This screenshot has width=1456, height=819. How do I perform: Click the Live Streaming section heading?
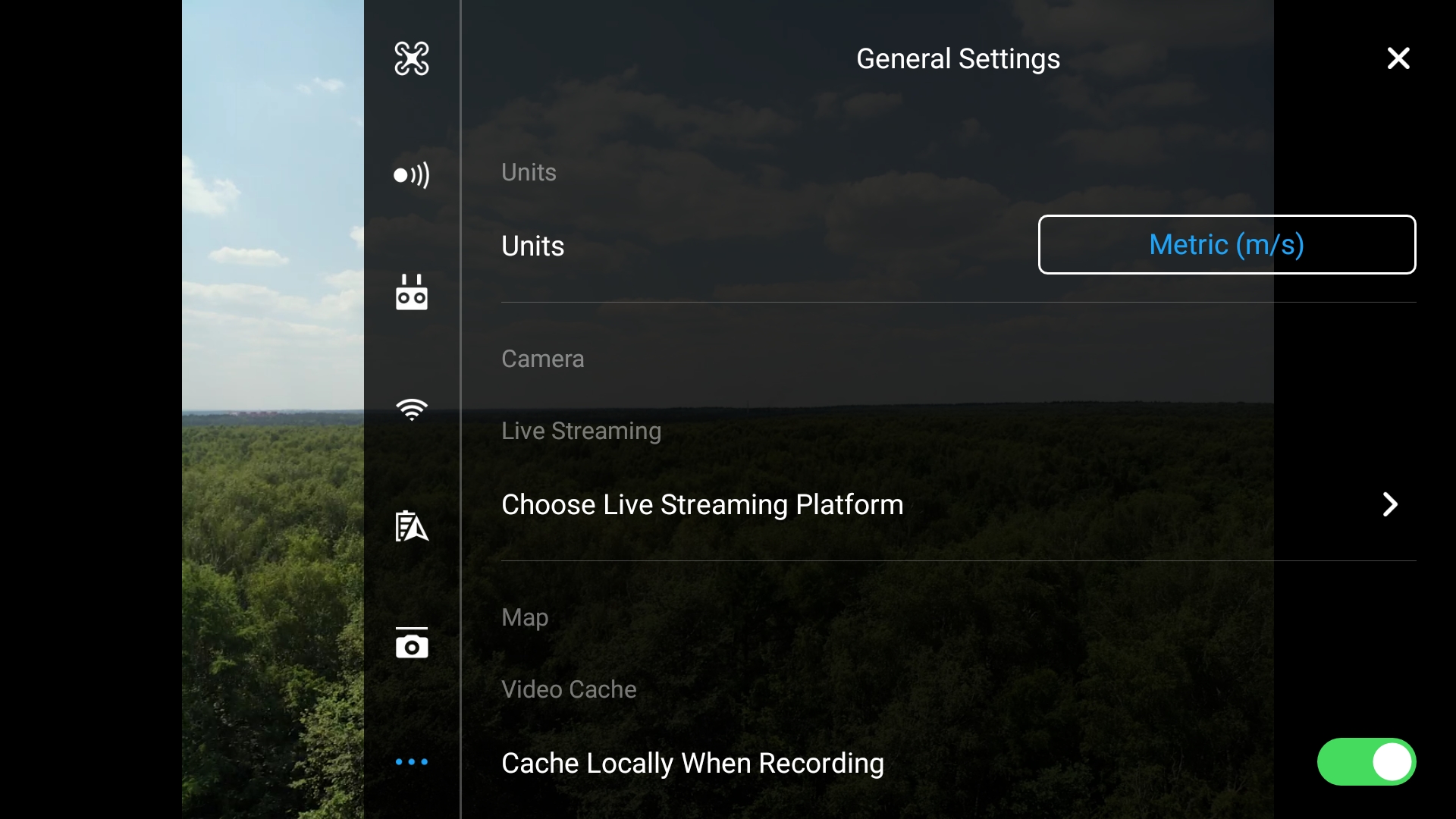tap(581, 431)
